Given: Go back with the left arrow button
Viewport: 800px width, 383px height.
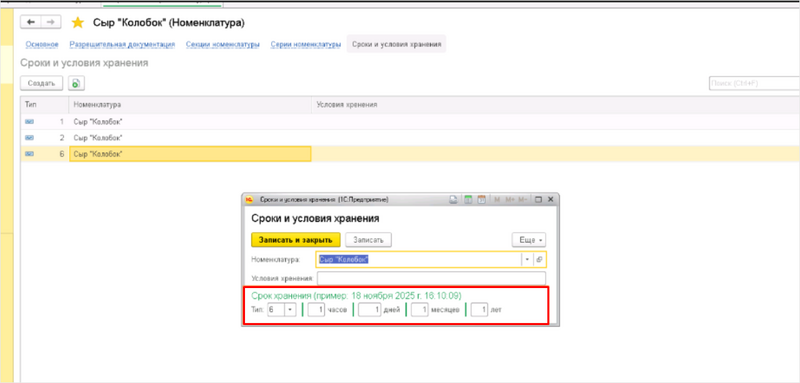Looking at the screenshot, I should pyautogui.click(x=31, y=22).
